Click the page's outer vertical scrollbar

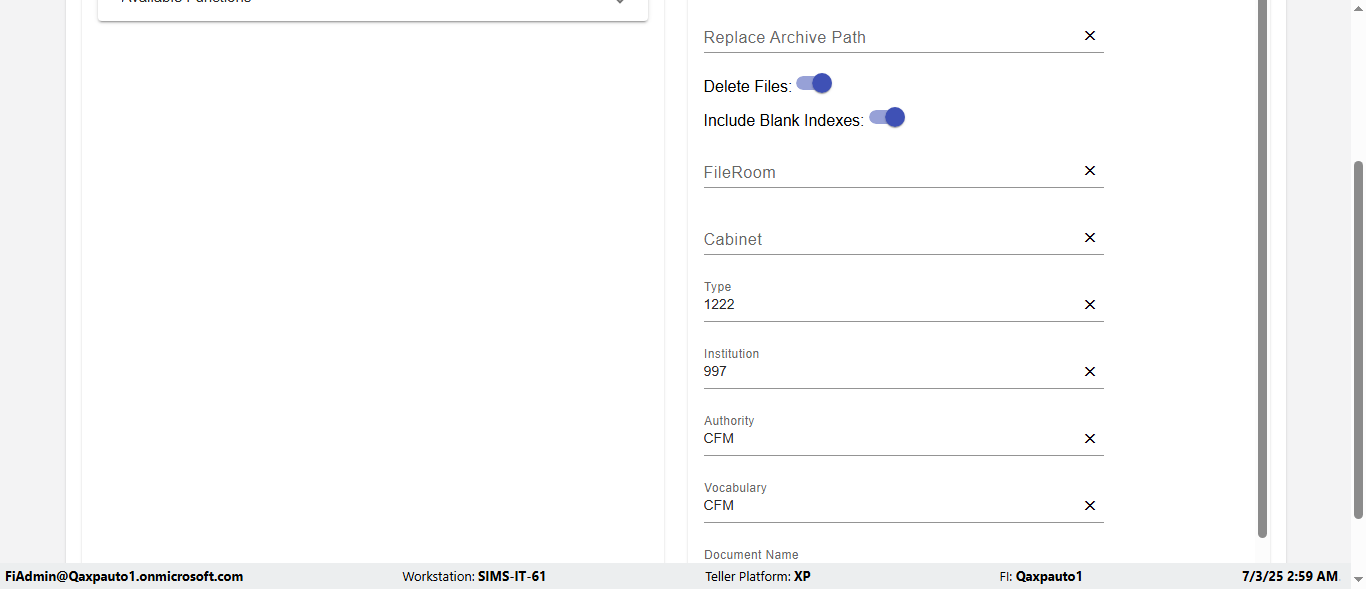(1358, 340)
